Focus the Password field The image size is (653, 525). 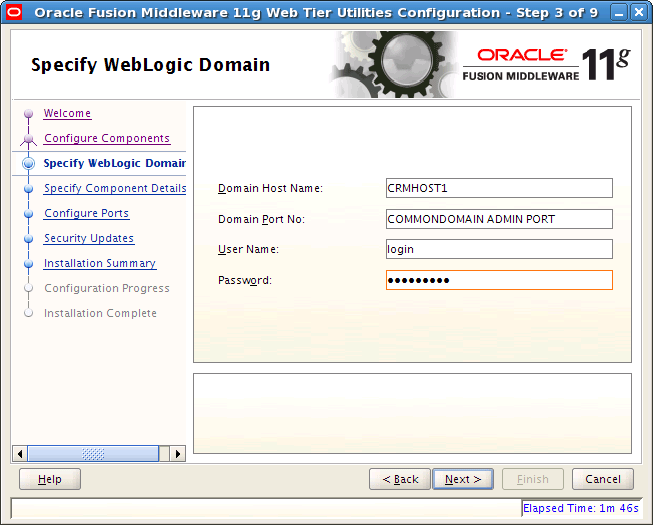499,280
